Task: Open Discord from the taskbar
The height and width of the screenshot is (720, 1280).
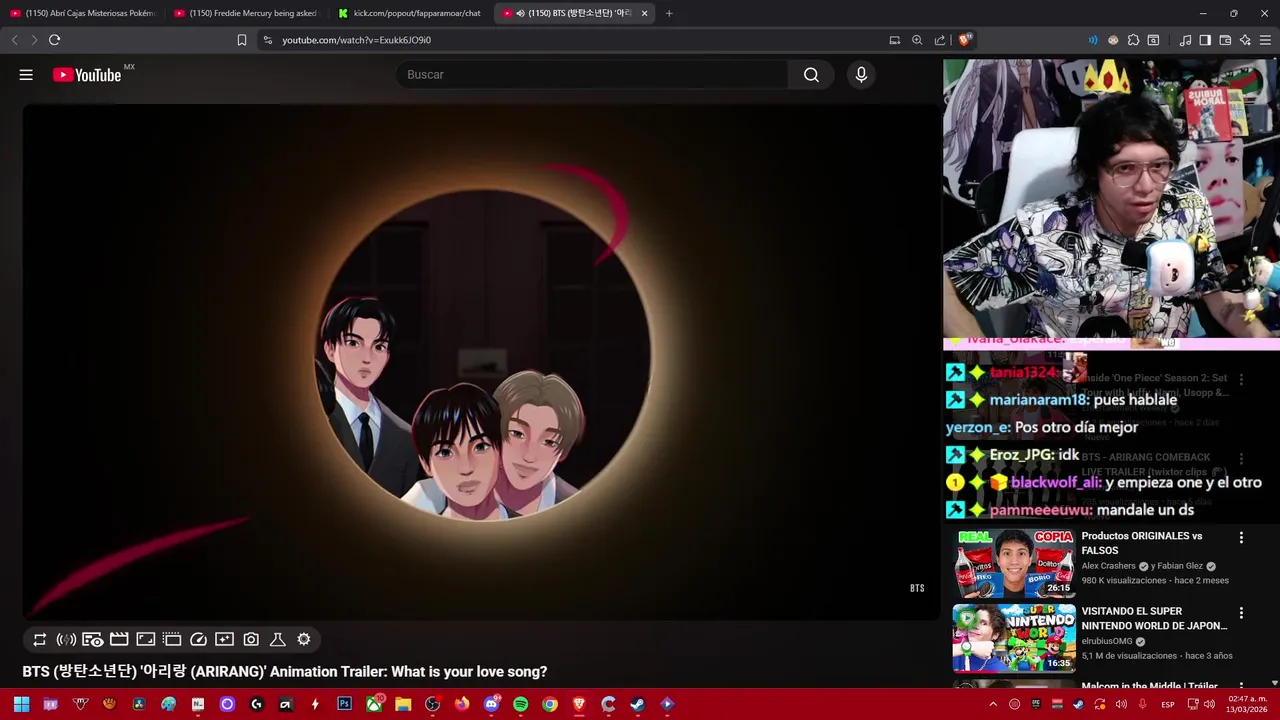Action: click(491, 704)
